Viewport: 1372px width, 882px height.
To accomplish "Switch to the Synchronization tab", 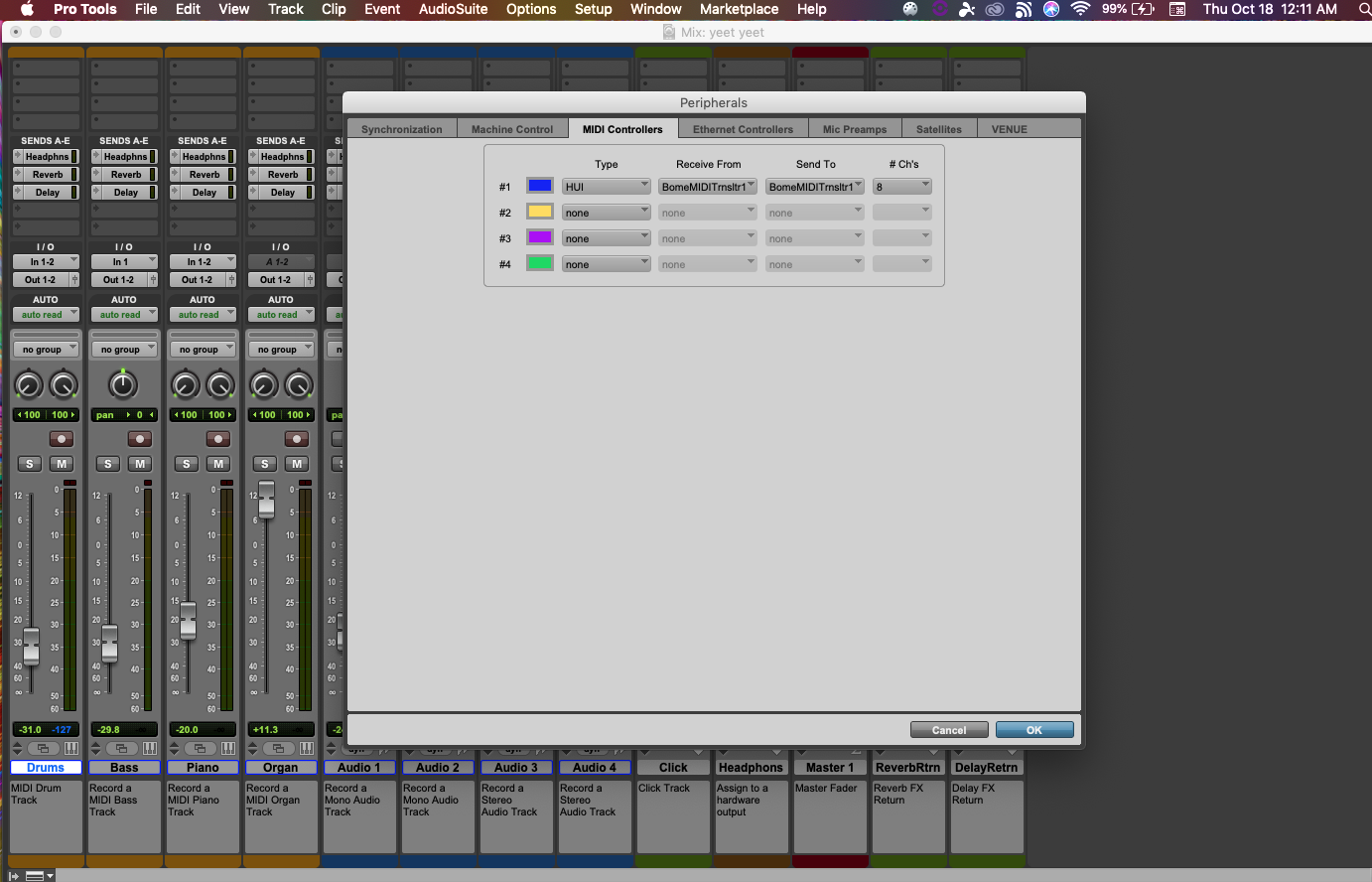I will 402,129.
